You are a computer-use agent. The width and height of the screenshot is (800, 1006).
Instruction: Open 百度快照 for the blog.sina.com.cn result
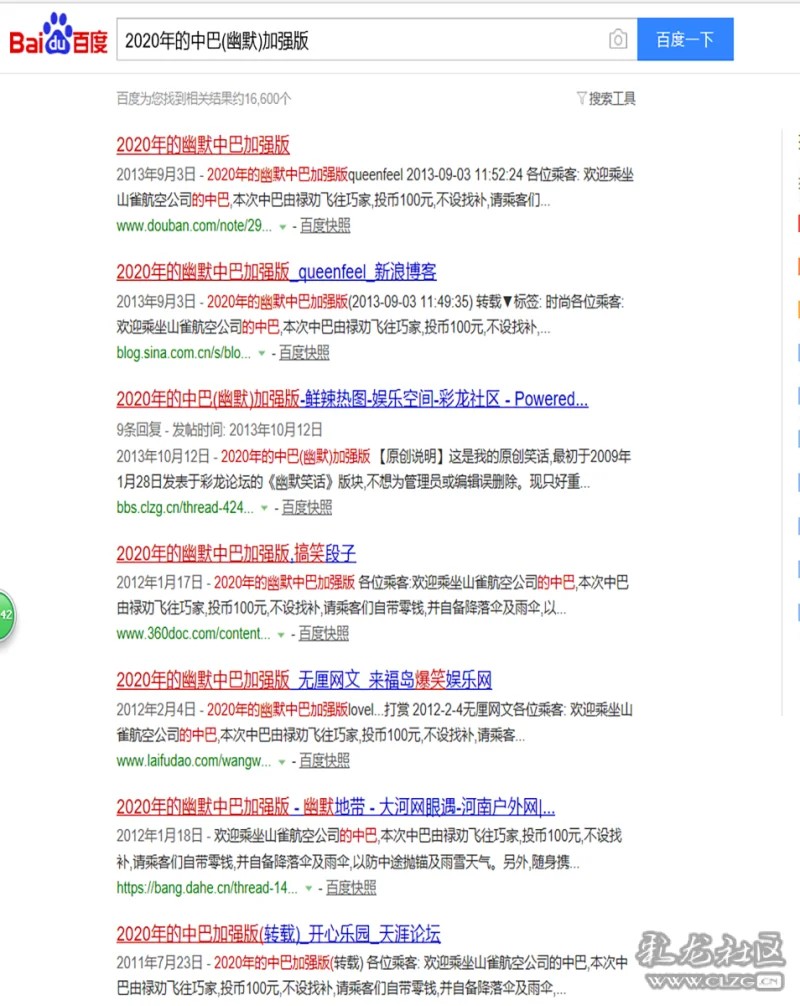304,353
